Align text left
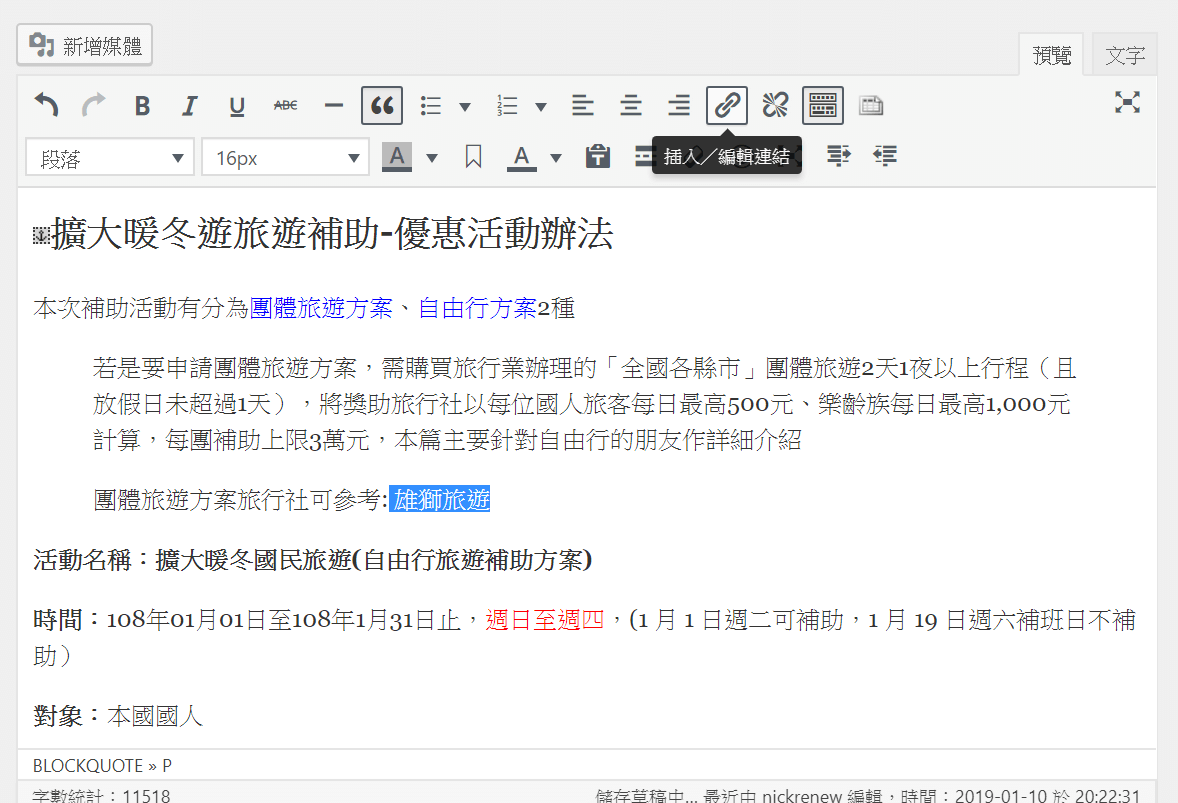The height and width of the screenshot is (803, 1178). (582, 105)
